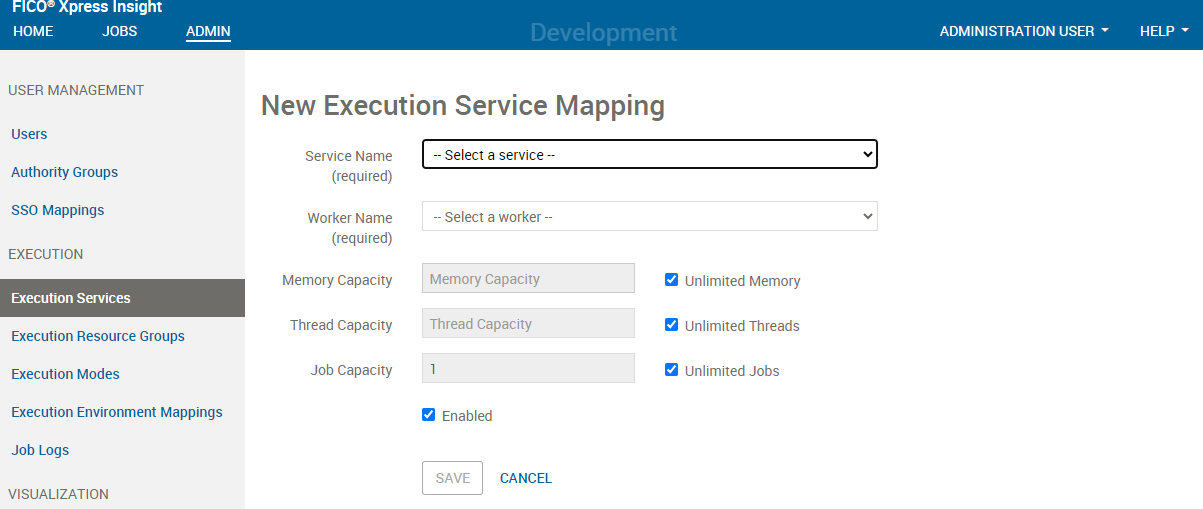Open the Administration User menu
The image size is (1203, 509).
(x=1023, y=31)
